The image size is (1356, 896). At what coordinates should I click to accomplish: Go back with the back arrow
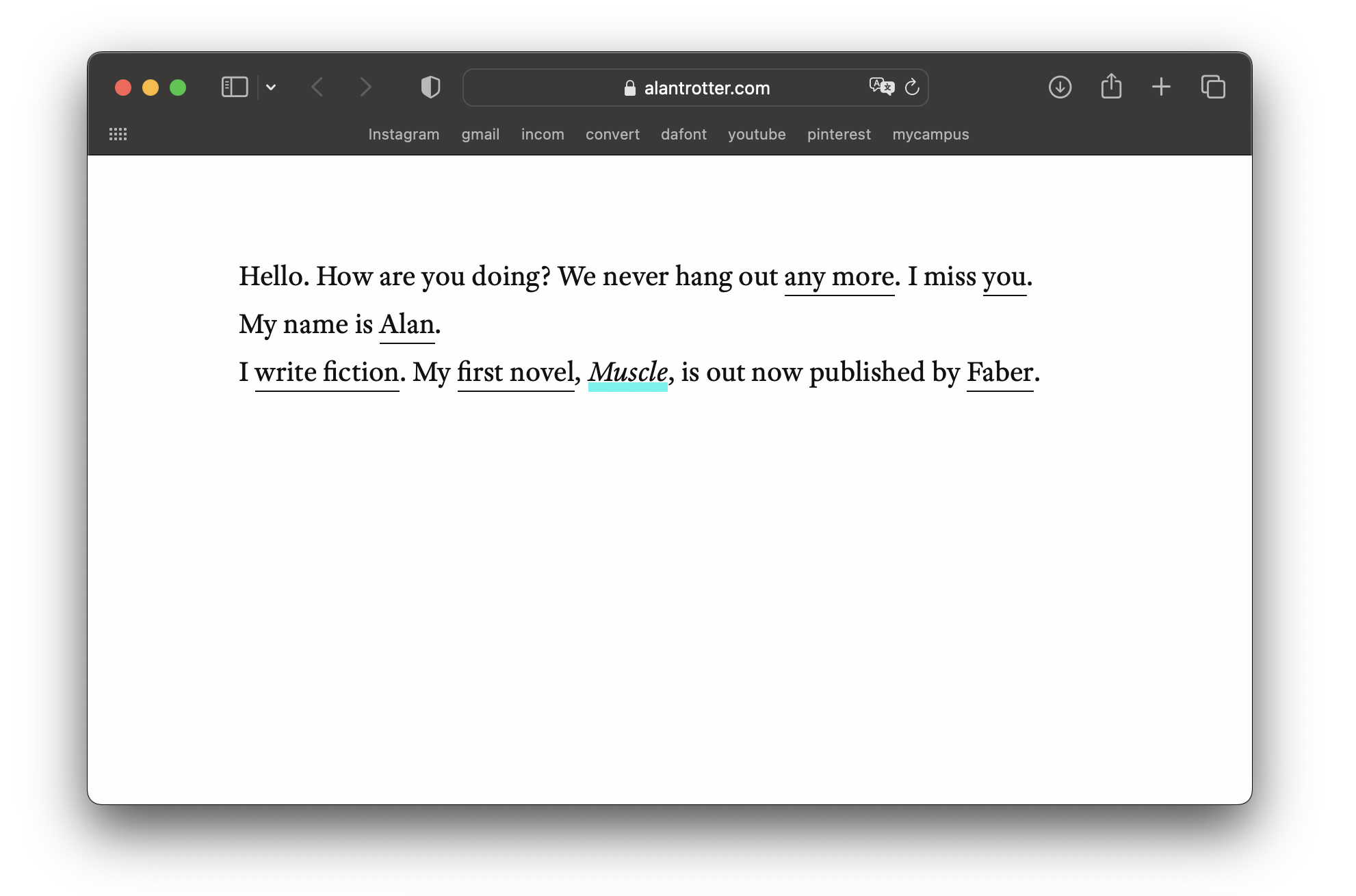317,87
